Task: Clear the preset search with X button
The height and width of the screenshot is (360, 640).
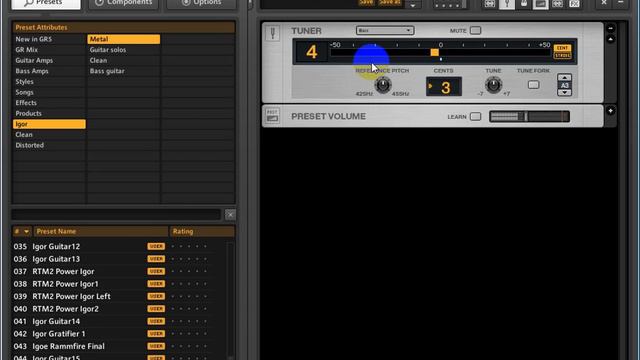Action: click(230, 215)
